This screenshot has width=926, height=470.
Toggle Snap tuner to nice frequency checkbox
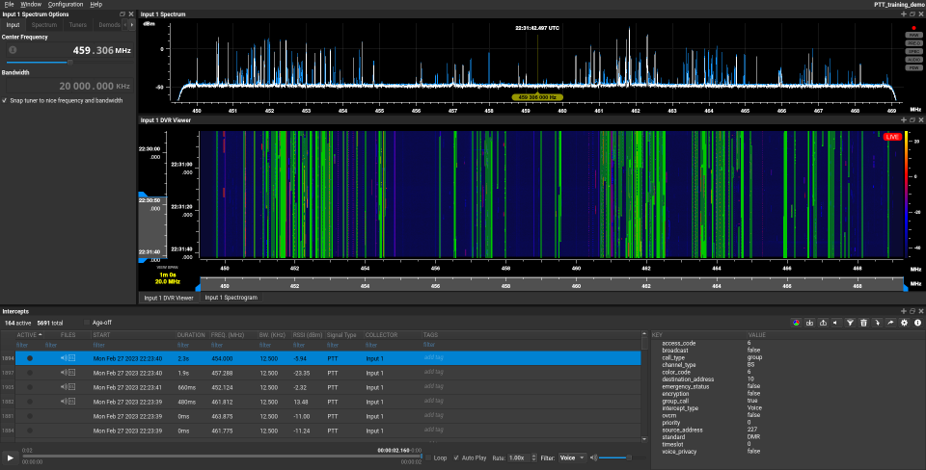[x=5, y=100]
